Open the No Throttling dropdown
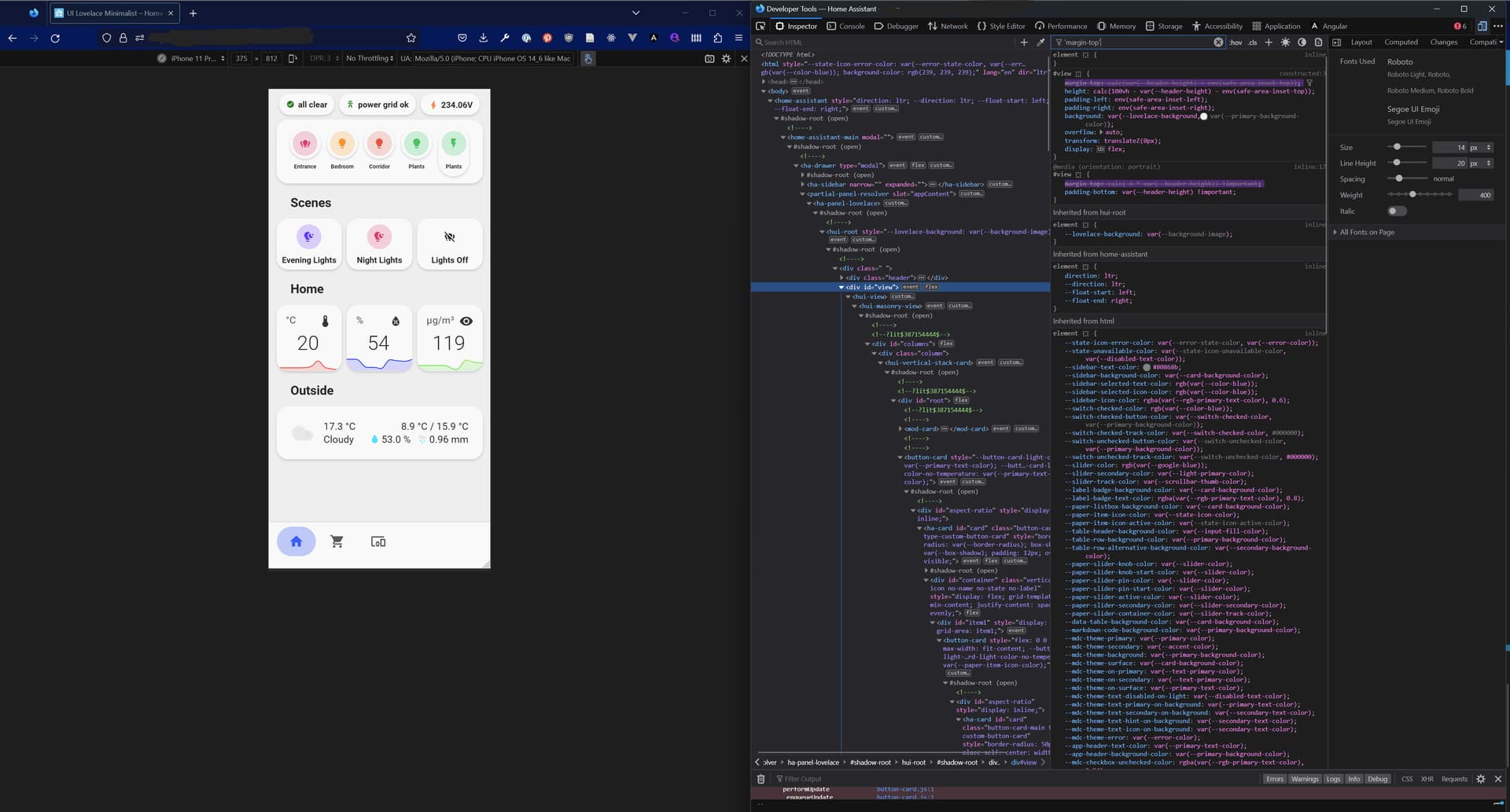1510x812 pixels. click(x=370, y=58)
